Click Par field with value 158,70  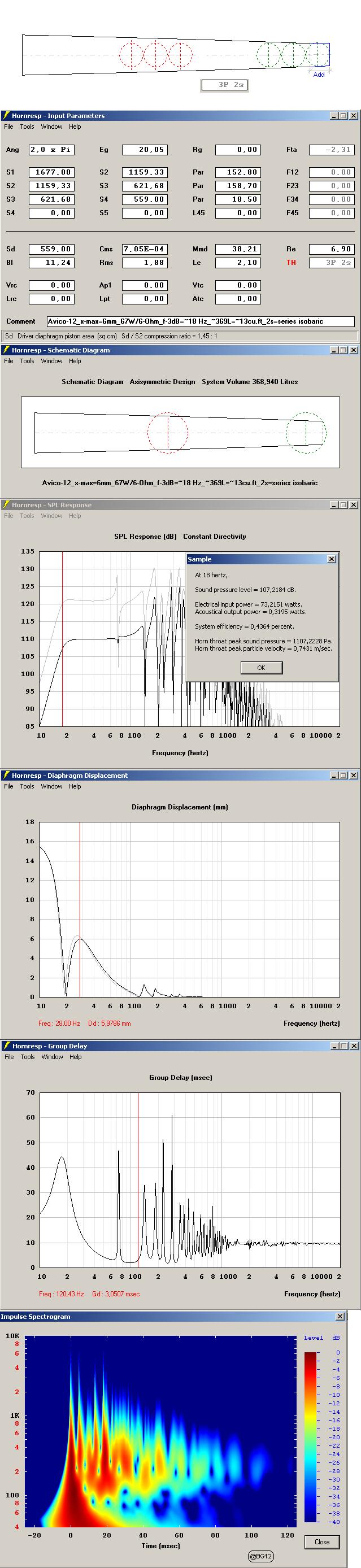pos(238,186)
